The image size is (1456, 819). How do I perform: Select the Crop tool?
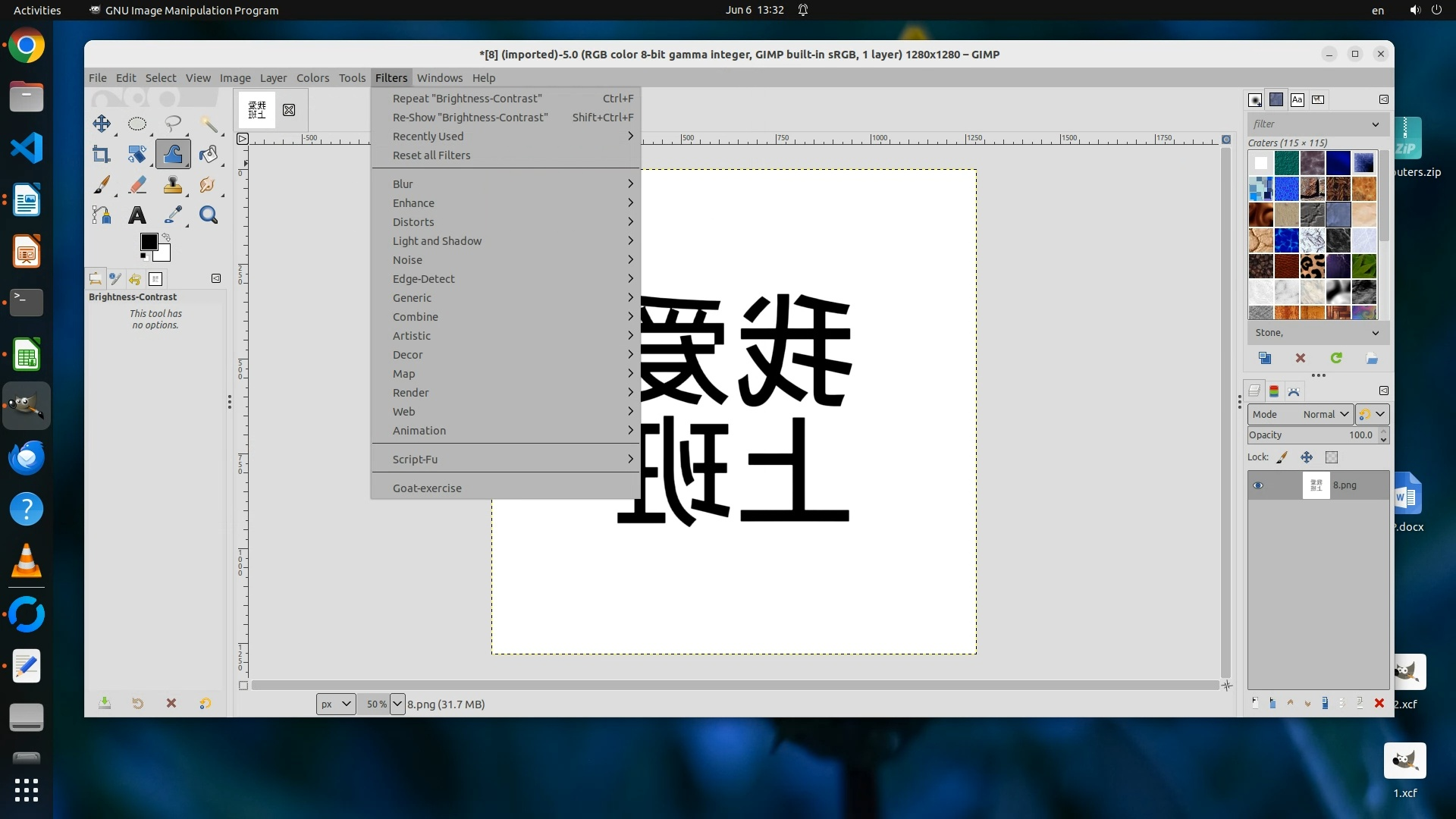pyautogui.click(x=101, y=155)
